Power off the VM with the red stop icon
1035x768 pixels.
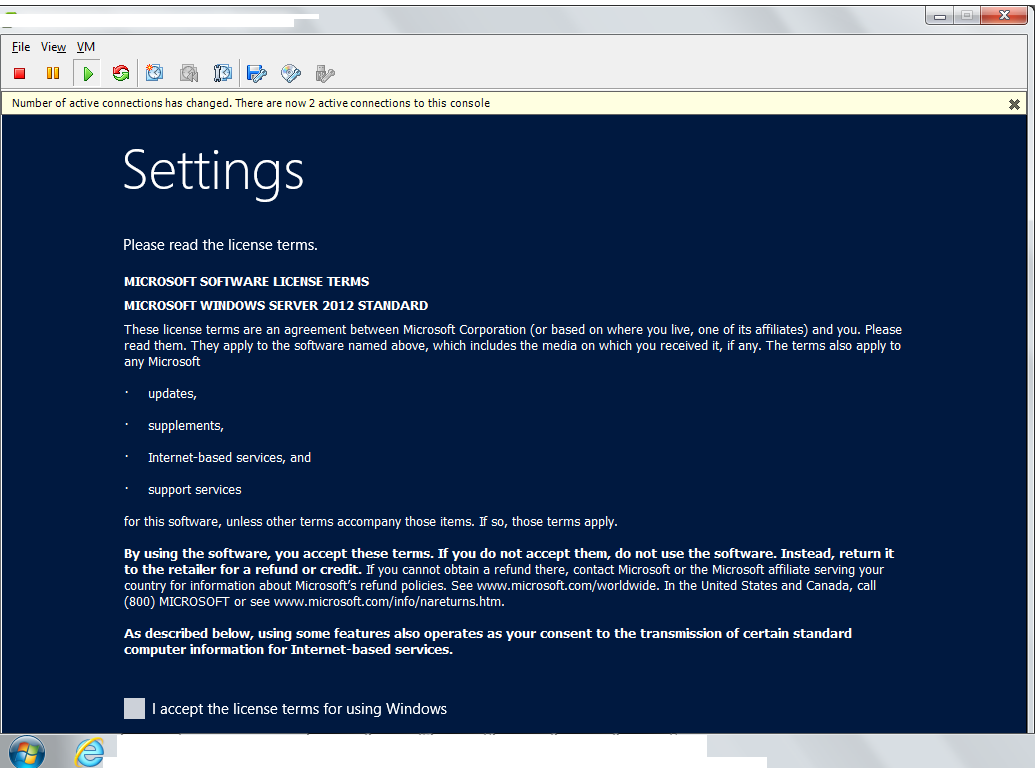[x=20, y=73]
